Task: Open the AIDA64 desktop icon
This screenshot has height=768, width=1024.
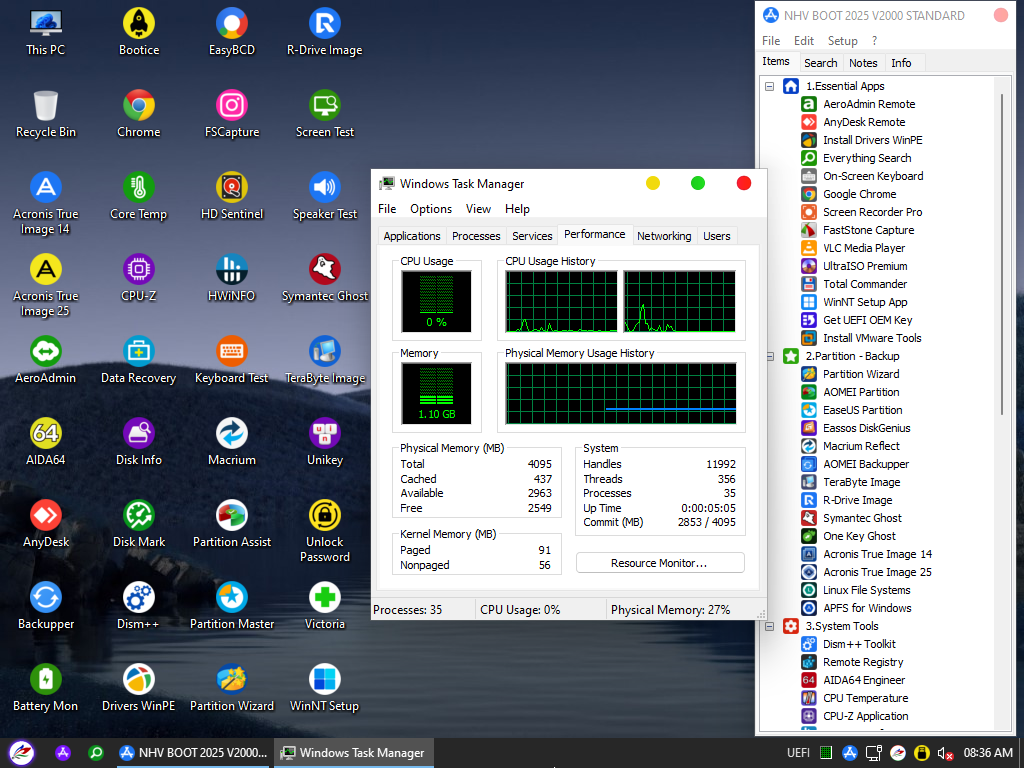Action: coord(45,434)
